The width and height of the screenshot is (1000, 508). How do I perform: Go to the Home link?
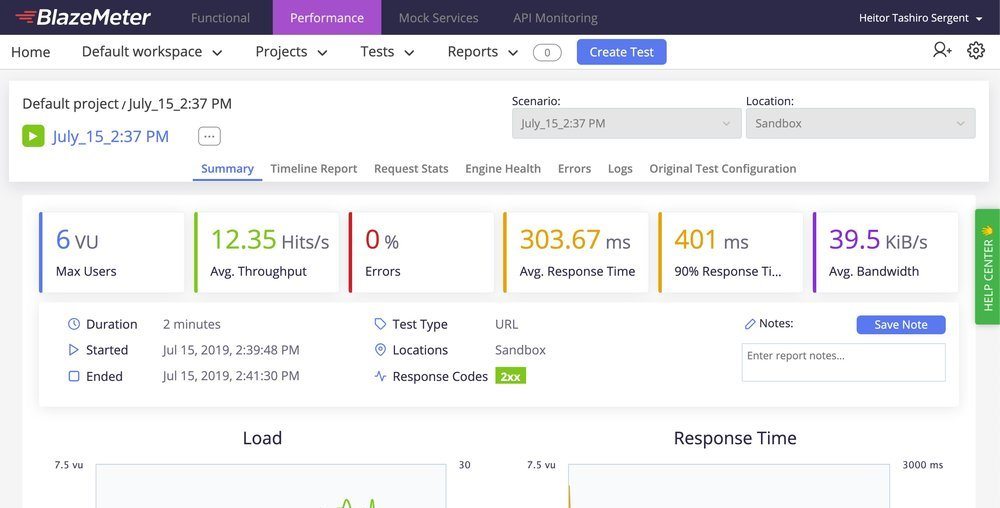tap(31, 52)
